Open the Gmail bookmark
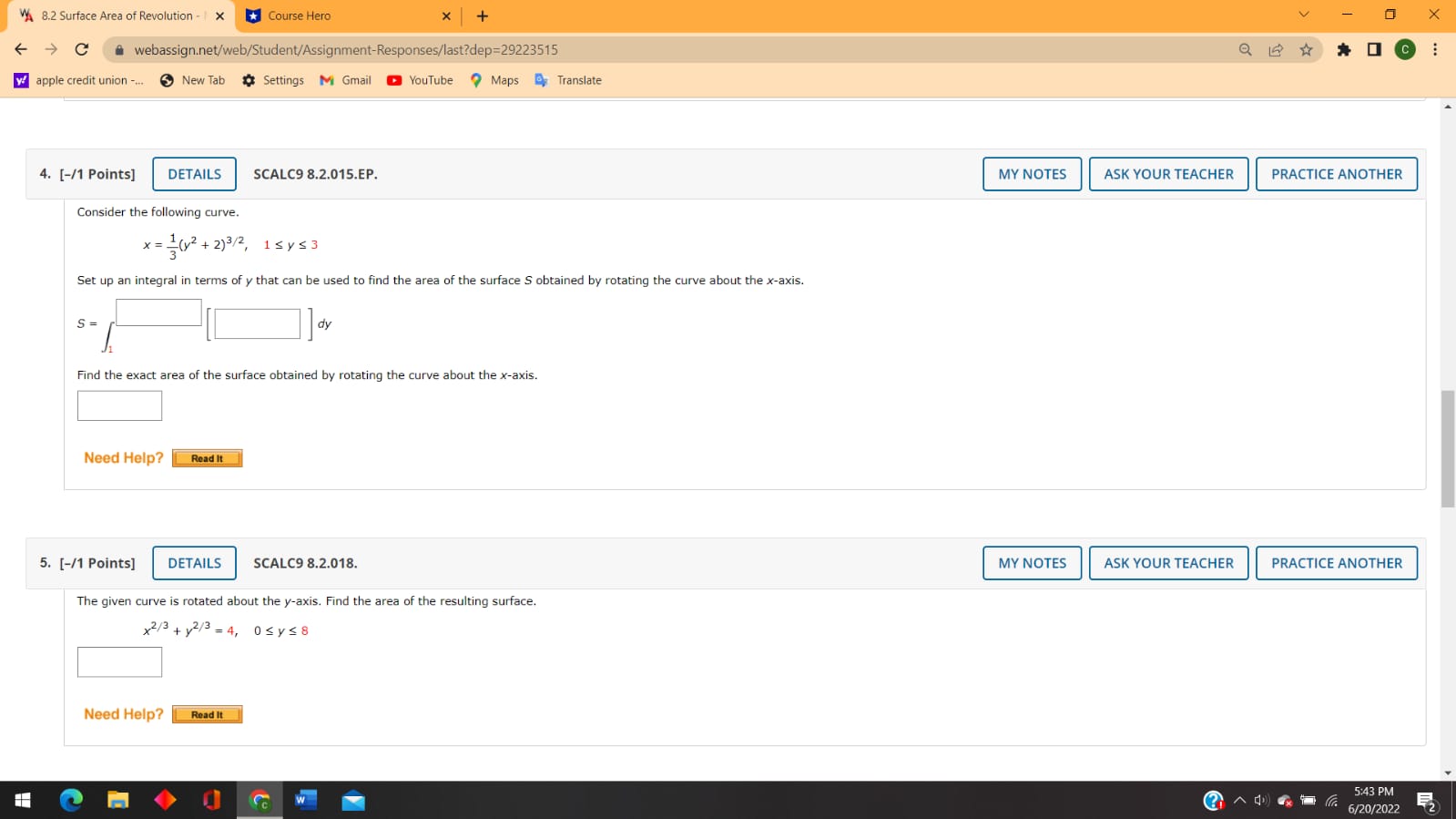This screenshot has width=1456, height=819. (x=345, y=80)
